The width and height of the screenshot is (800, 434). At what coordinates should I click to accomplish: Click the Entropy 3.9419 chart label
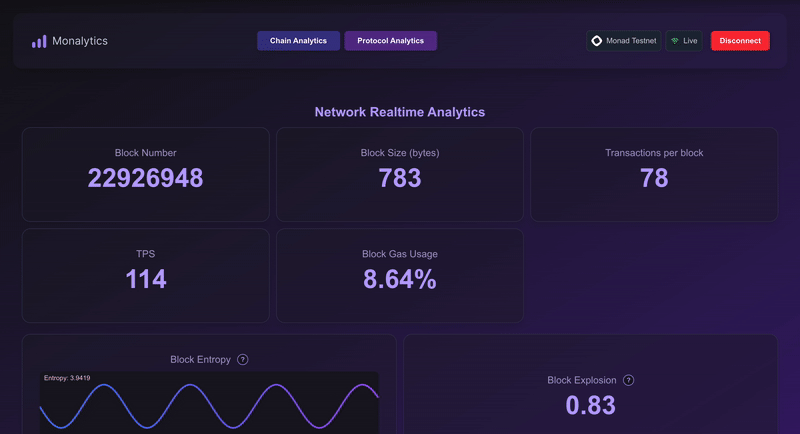[67, 378]
